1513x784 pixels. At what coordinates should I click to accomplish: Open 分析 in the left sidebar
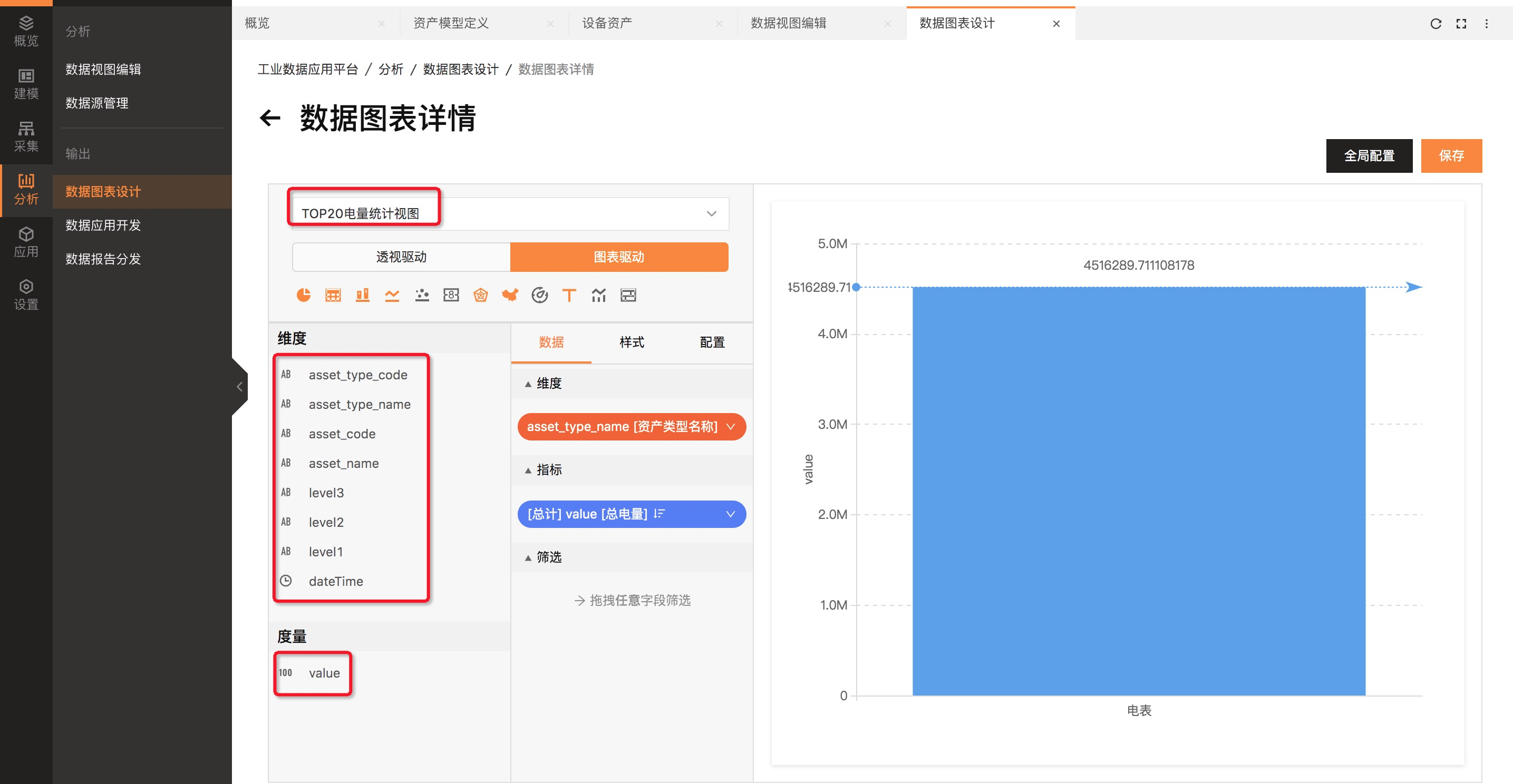[26, 190]
